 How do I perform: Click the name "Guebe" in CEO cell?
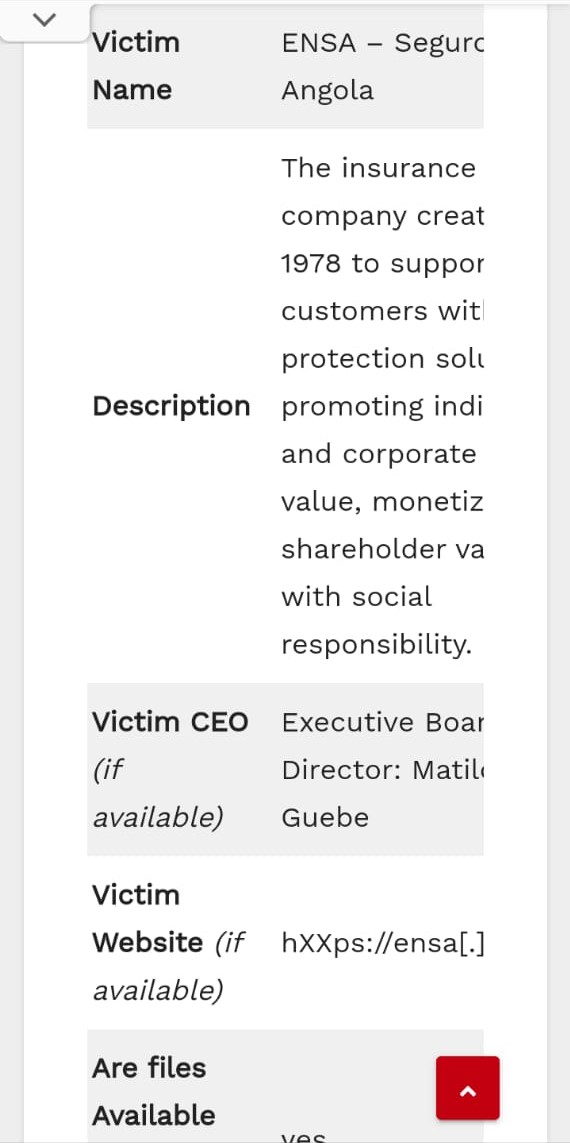point(325,817)
